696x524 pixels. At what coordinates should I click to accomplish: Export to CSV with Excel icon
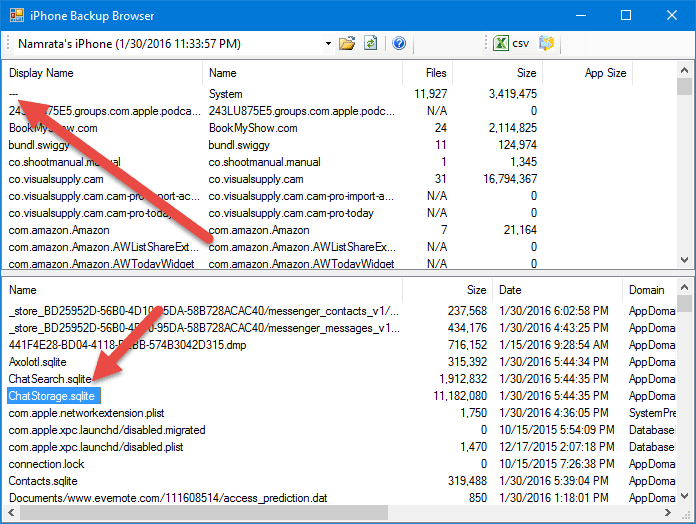(x=511, y=43)
